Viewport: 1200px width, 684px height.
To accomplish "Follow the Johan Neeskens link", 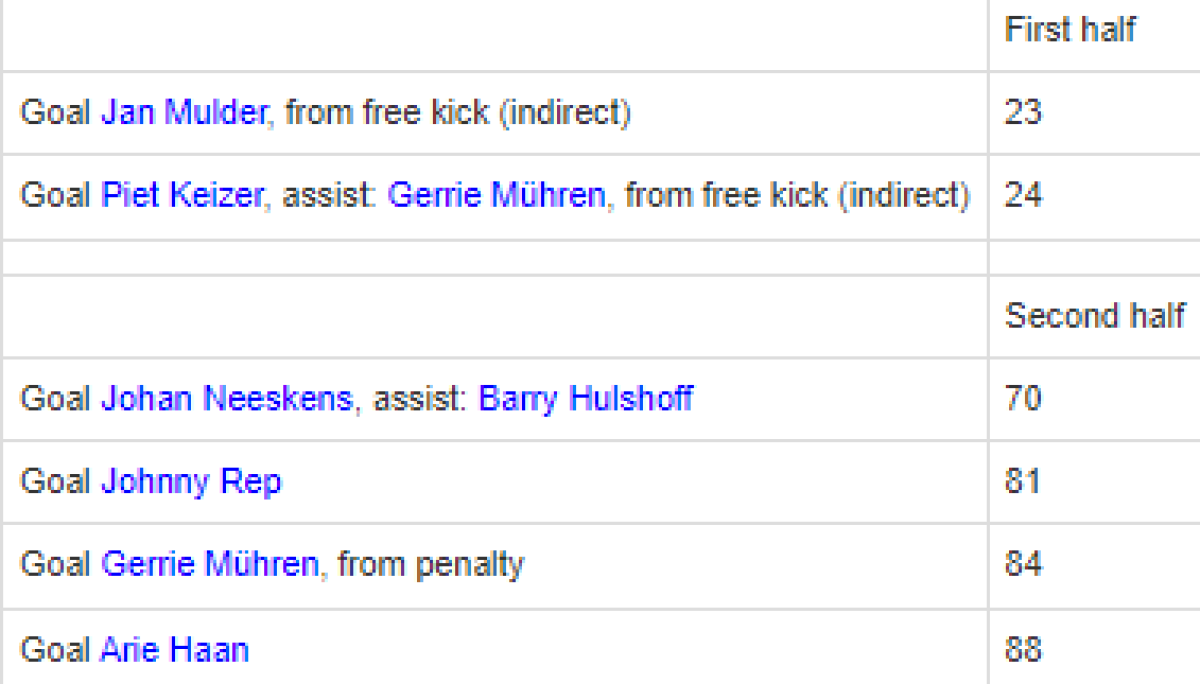I will 227,399.
